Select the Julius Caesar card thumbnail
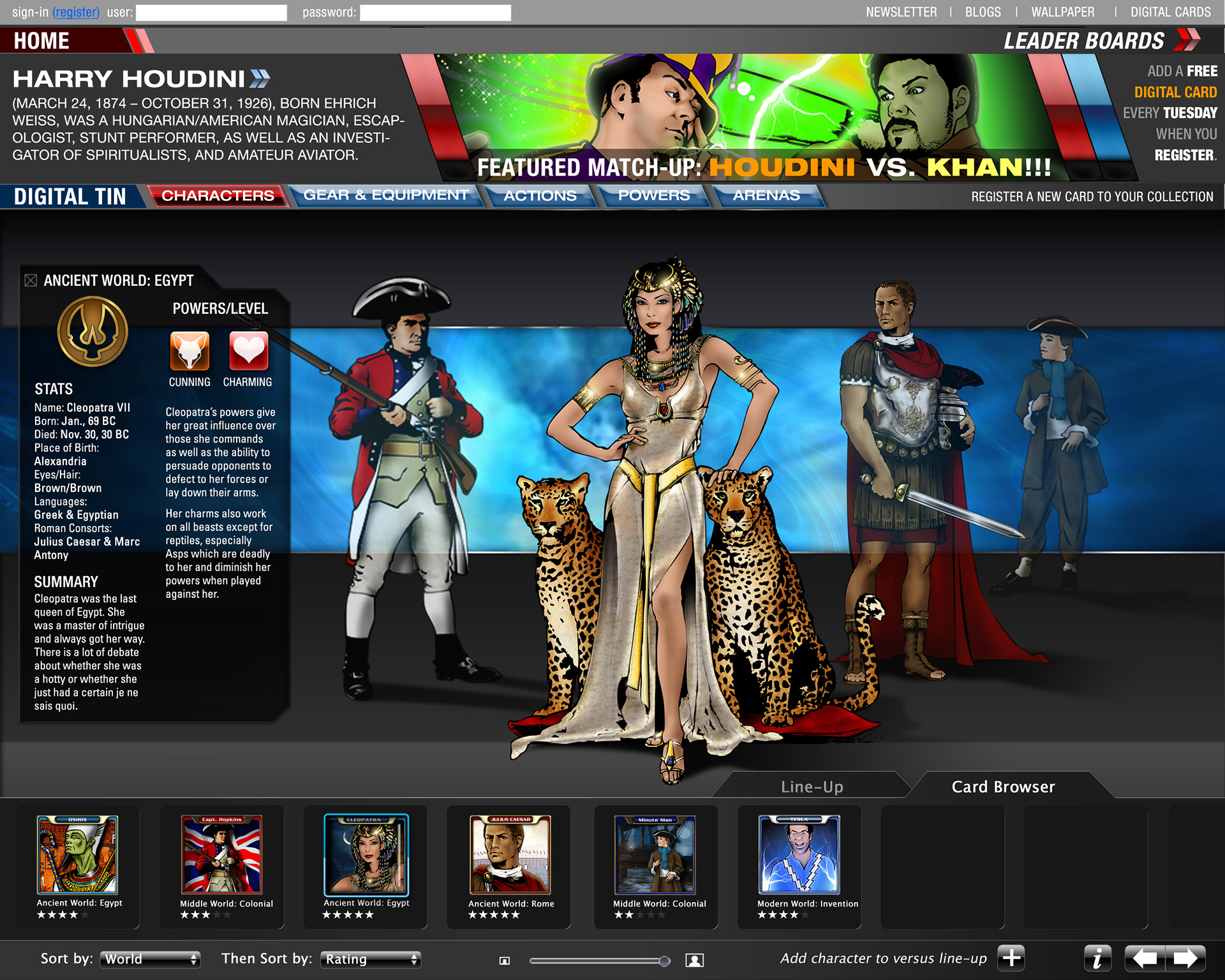The height and width of the screenshot is (980, 1225). pyautogui.click(x=510, y=854)
